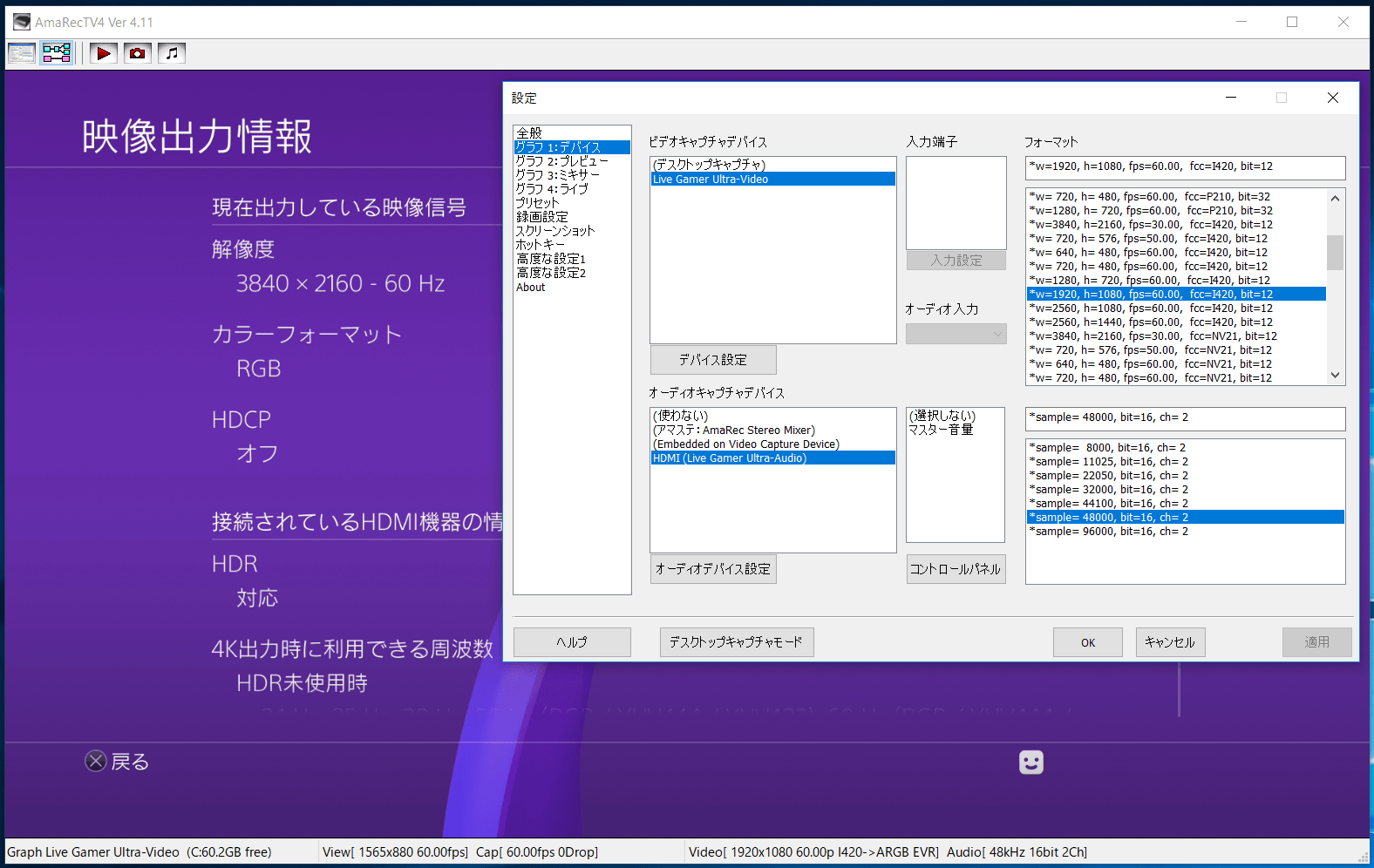This screenshot has height=868, width=1374.
Task: Click the キャンセル button
Action: [1171, 642]
